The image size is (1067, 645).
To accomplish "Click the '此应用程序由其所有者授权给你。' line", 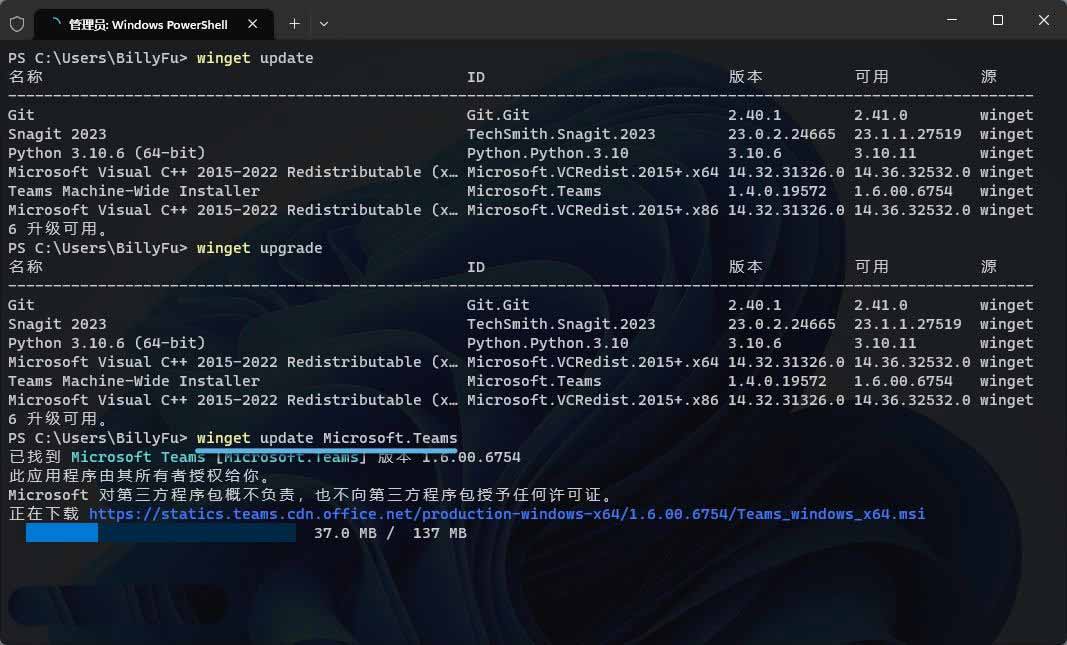I will click(138, 476).
